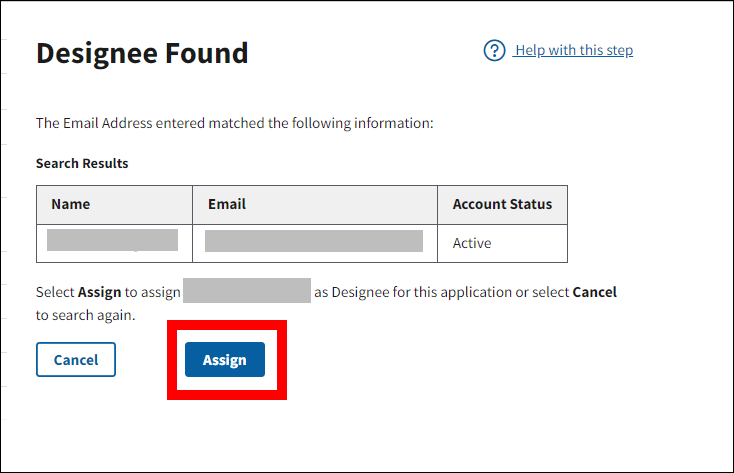Click the redacted name cell in results
The image size is (734, 473).
click(113, 241)
